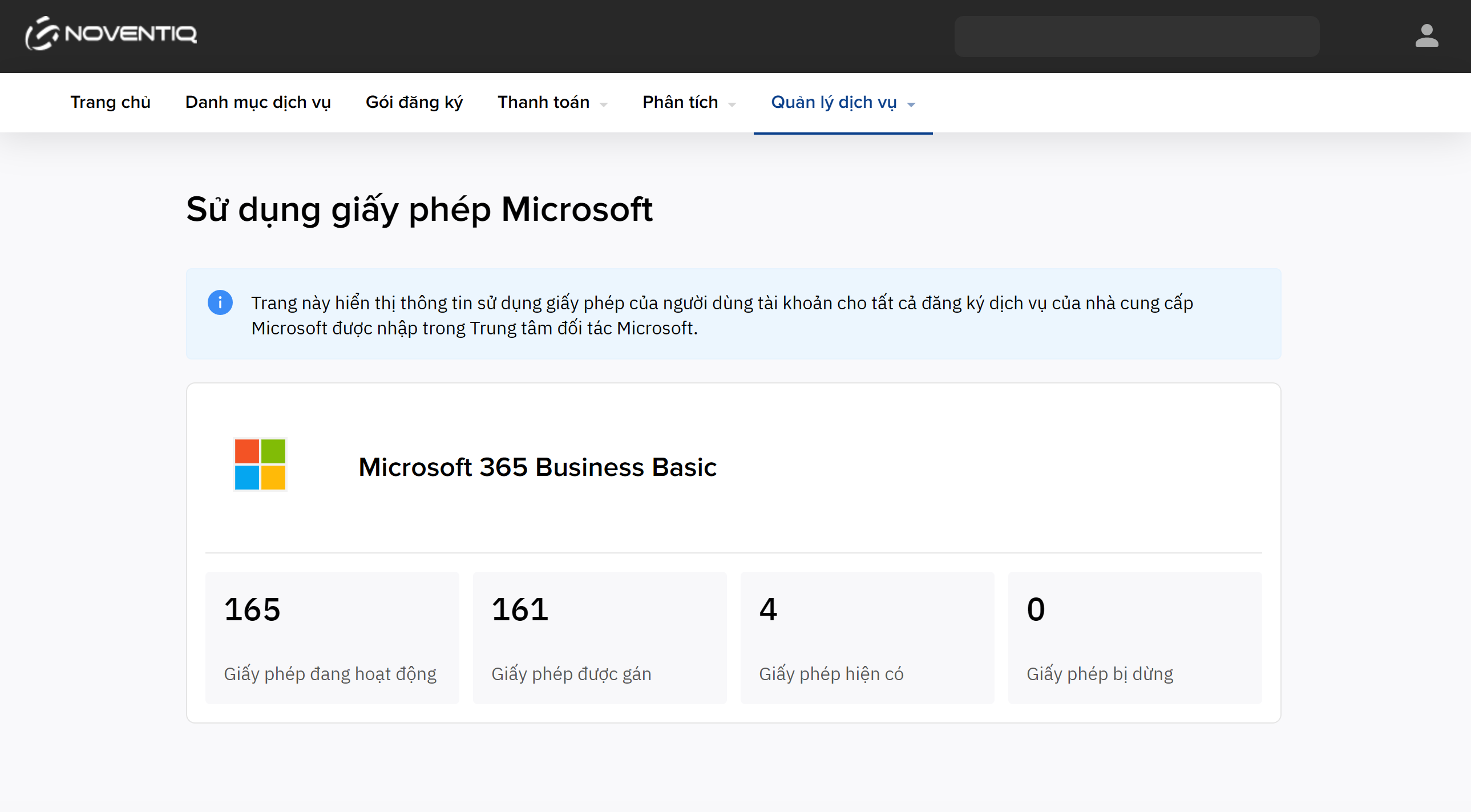Screen dimensions: 1471x812
Task: Select the 165 active licenses tile
Action: pos(332,637)
